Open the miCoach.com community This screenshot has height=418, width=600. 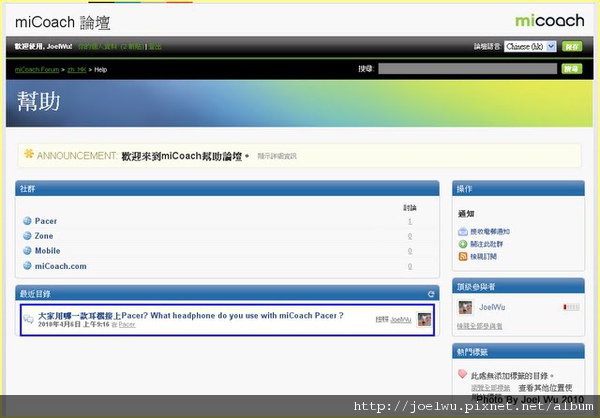[x=60, y=266]
